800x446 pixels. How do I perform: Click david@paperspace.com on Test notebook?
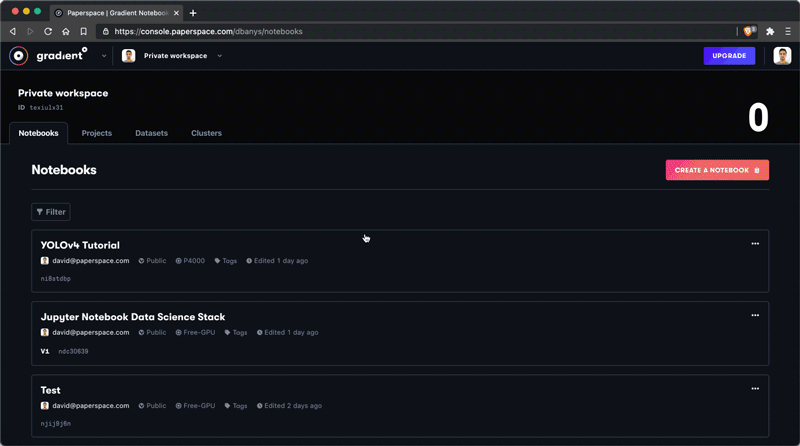(90, 406)
